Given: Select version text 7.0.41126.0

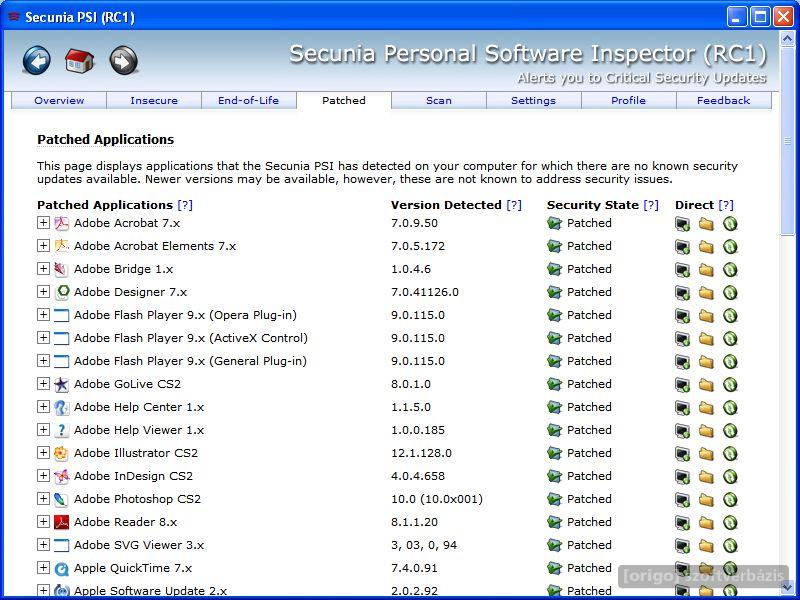Looking at the screenshot, I should [x=424, y=292].
